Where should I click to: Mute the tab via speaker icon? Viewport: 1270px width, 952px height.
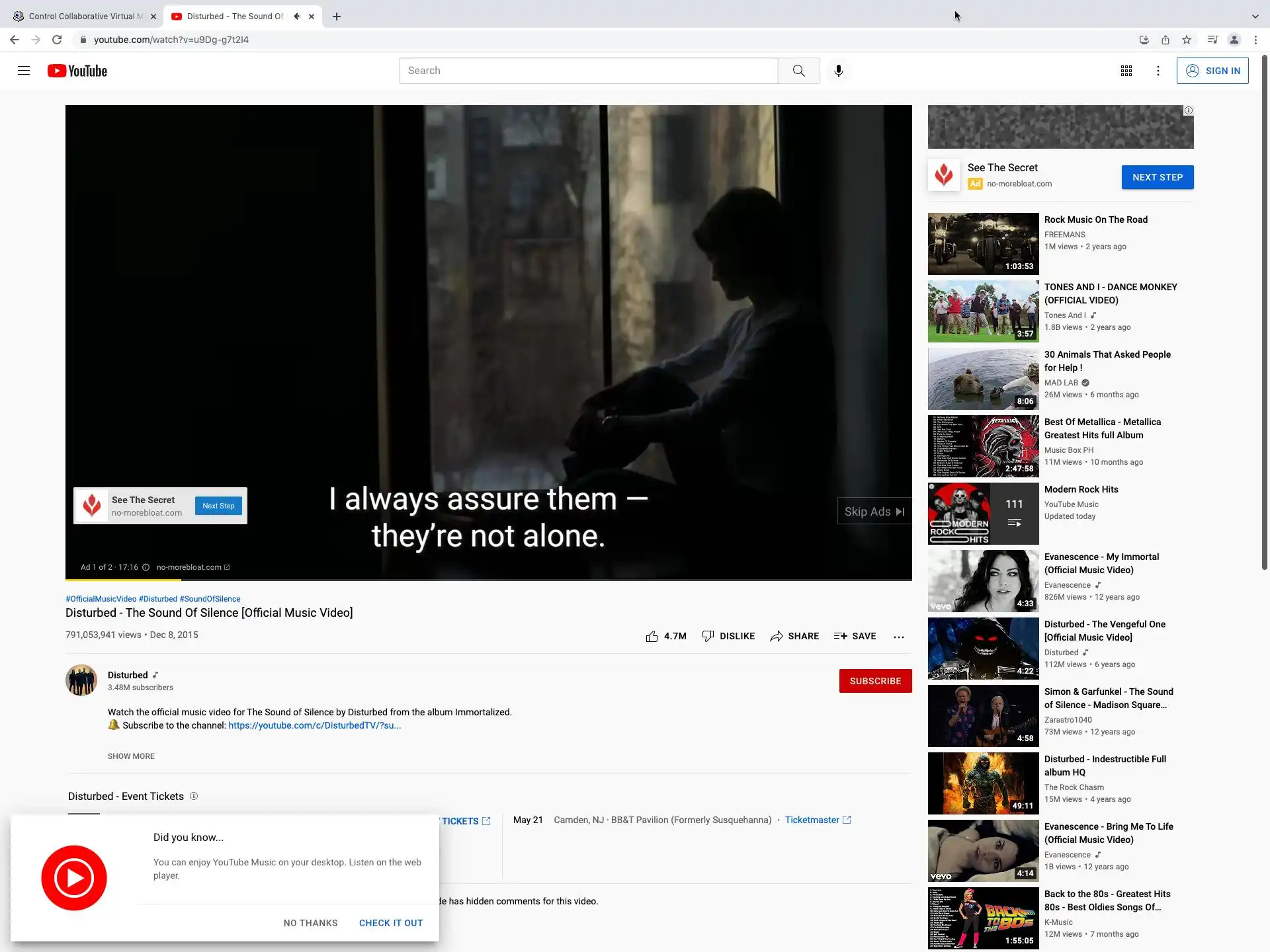pyautogui.click(x=298, y=17)
